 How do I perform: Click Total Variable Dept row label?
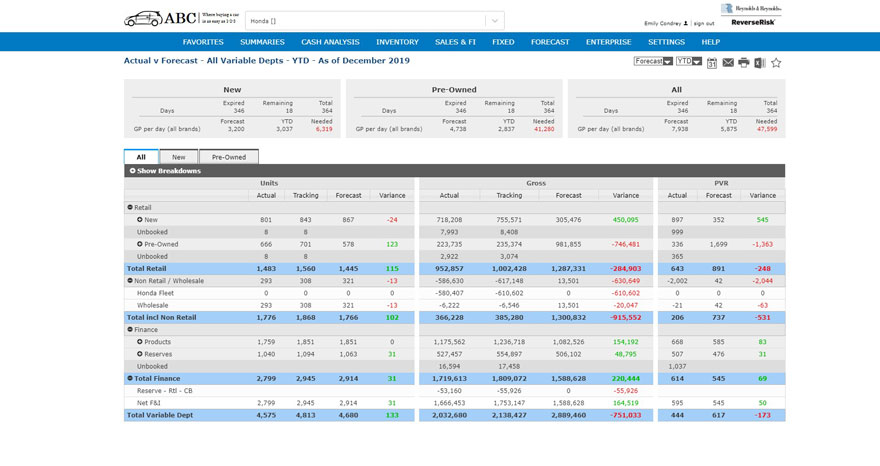(x=160, y=415)
